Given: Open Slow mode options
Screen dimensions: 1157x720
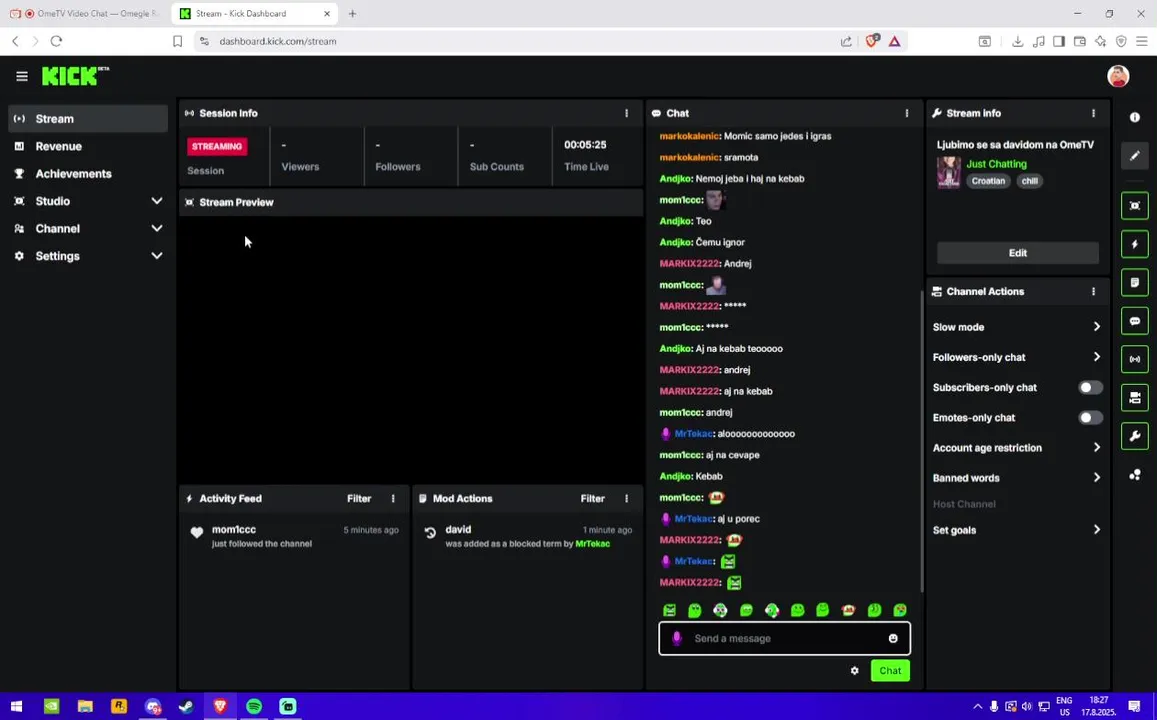Looking at the screenshot, I should click(x=1018, y=327).
